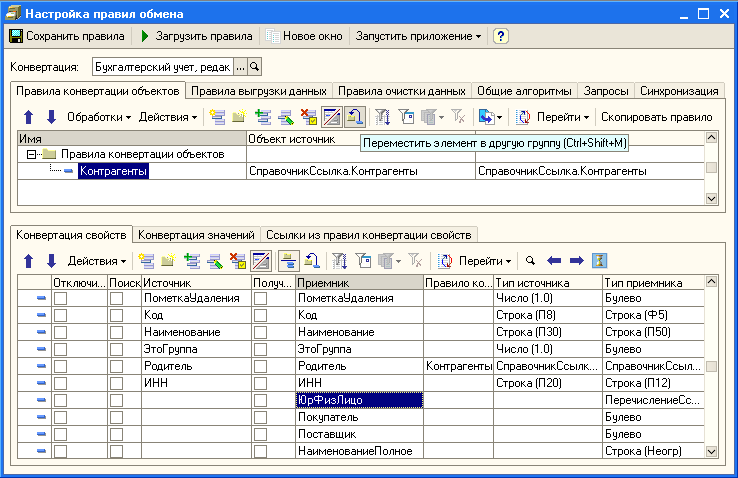Collapse the Правила конвертации объектов tree node
This screenshot has width=738, height=478.
point(32,155)
